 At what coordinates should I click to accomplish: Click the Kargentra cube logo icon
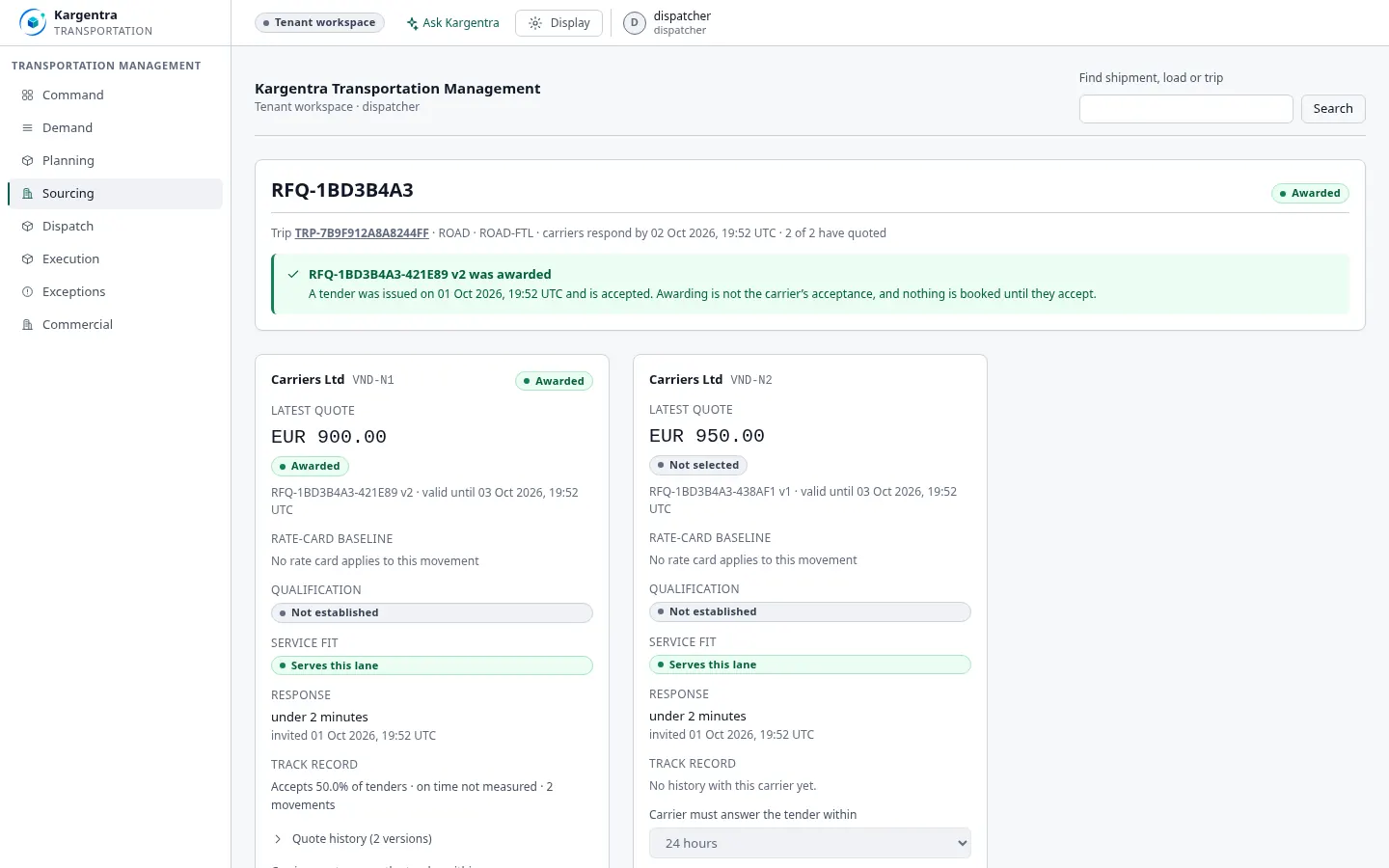tap(33, 22)
